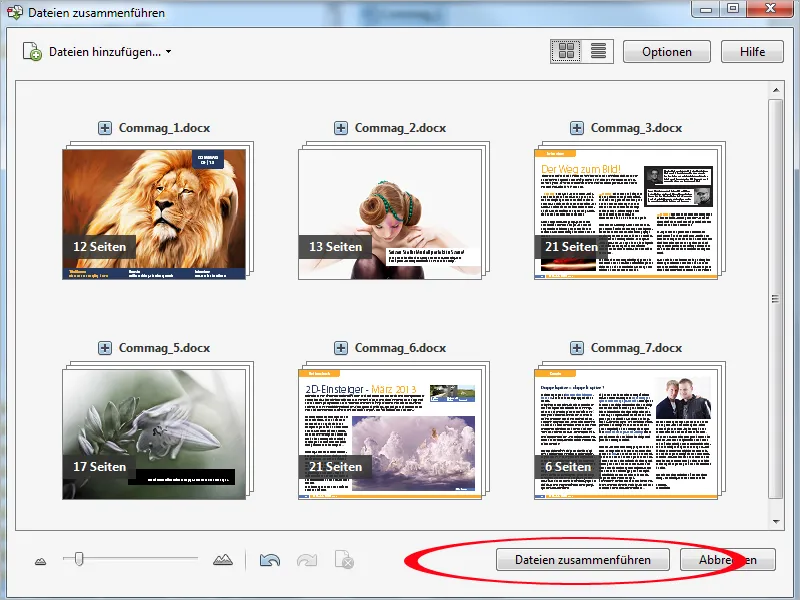Open the Hilfe button
This screenshot has width=800, height=600.
point(752,52)
